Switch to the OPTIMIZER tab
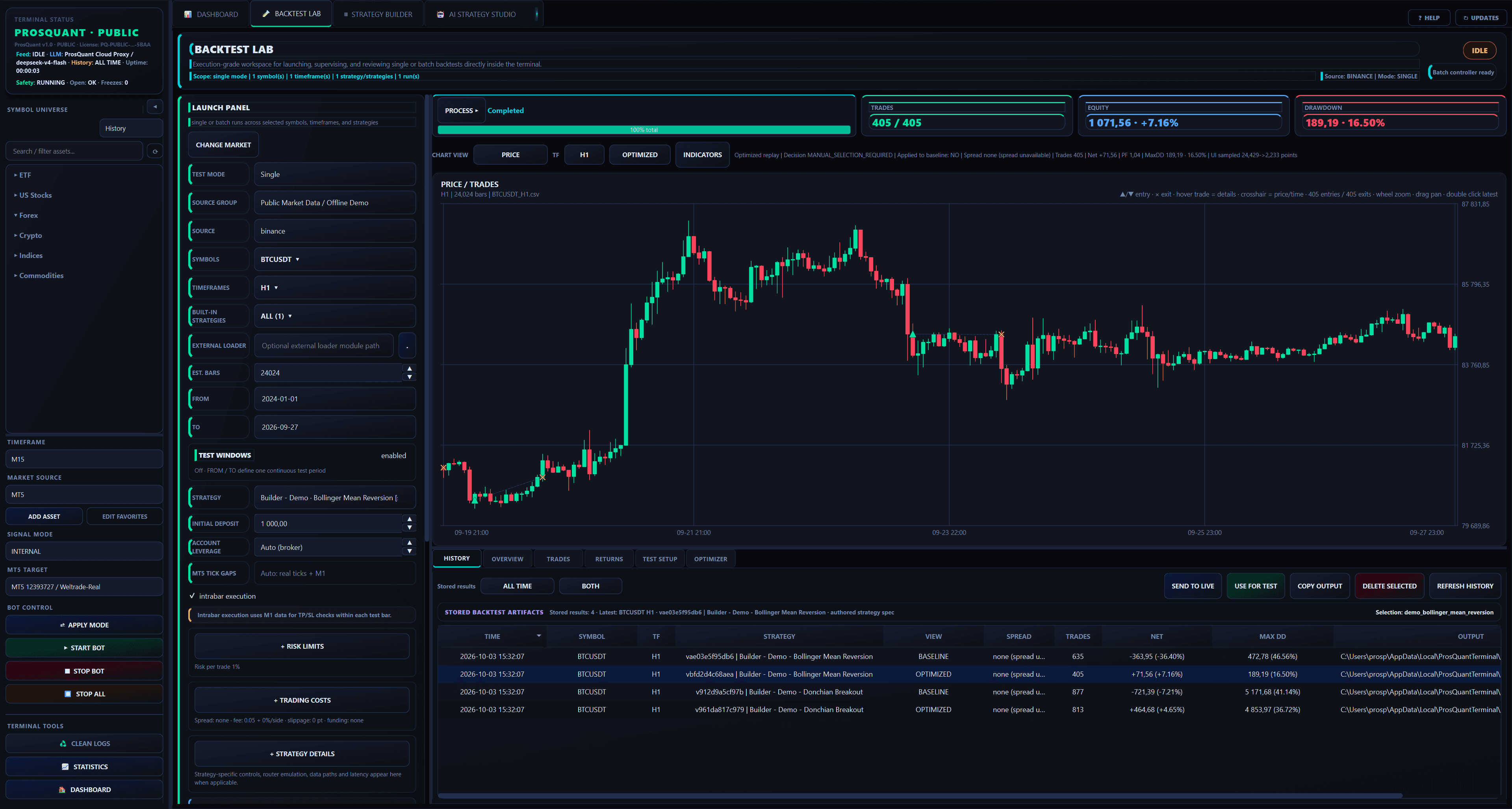This screenshot has width=1512, height=809. (x=710, y=559)
